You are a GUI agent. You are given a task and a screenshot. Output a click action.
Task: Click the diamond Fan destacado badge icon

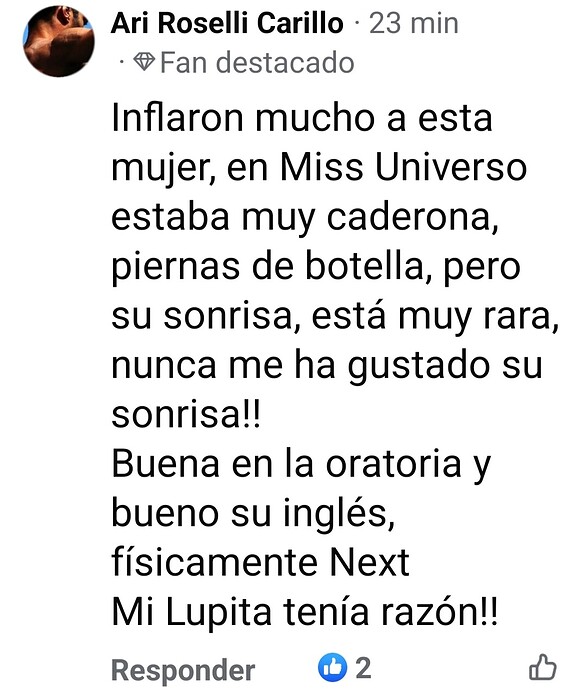[144, 62]
